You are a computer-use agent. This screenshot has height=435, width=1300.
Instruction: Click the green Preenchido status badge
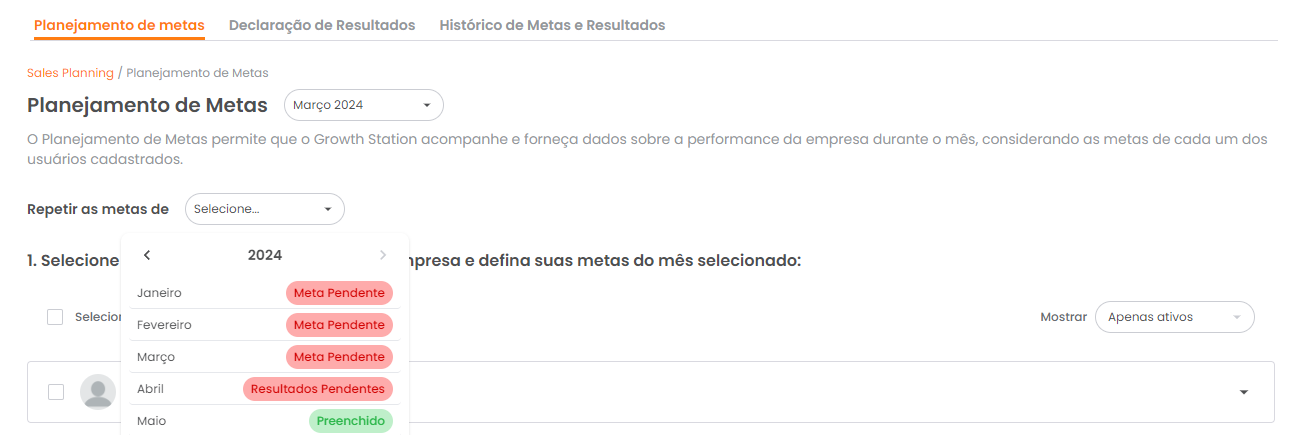click(x=350, y=421)
